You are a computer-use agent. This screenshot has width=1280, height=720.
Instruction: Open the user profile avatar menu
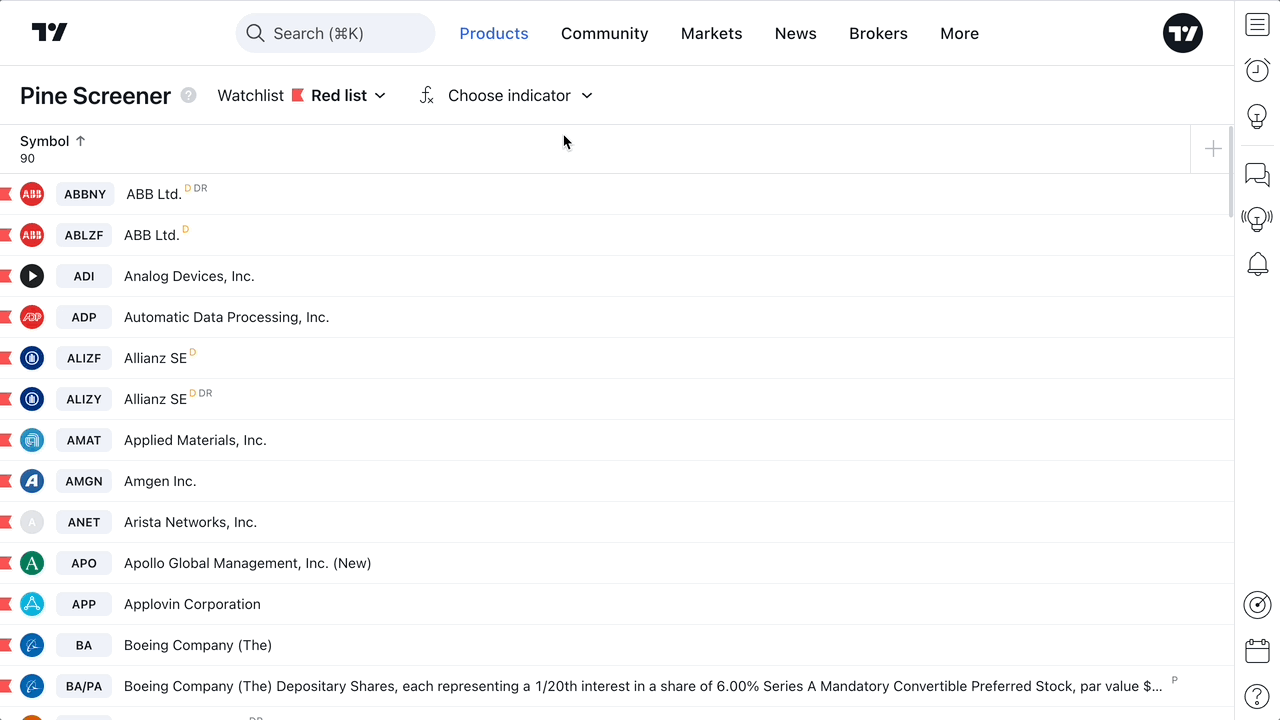click(1183, 33)
